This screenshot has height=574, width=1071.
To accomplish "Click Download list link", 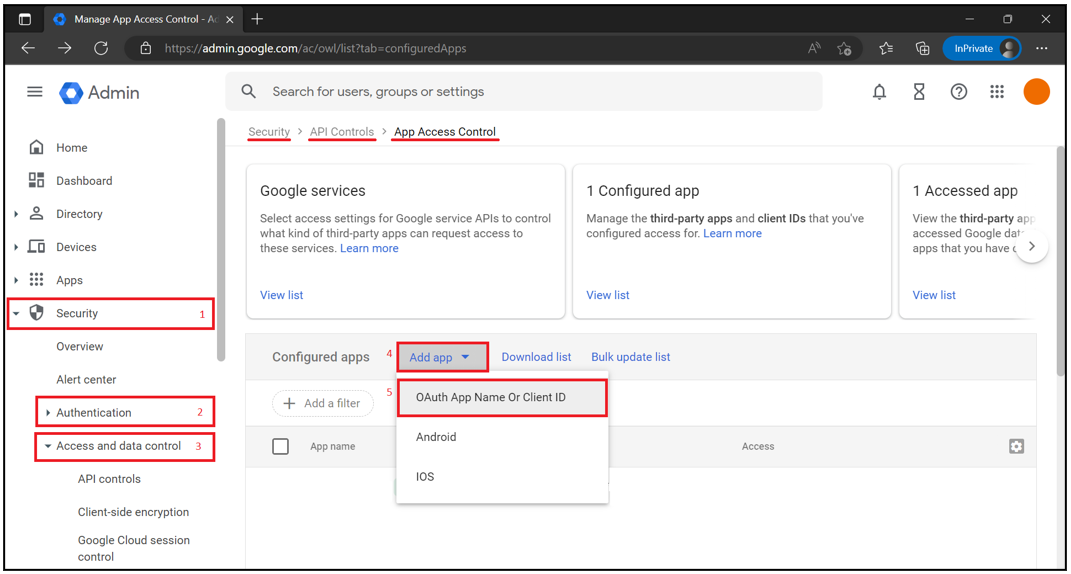I will (x=536, y=357).
